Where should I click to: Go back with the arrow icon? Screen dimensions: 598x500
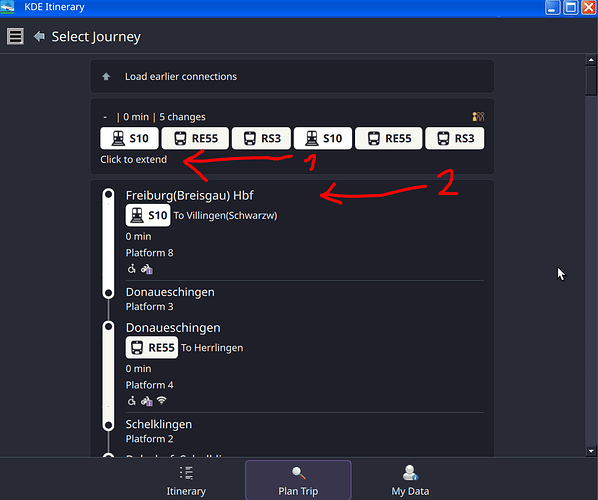tap(39, 37)
